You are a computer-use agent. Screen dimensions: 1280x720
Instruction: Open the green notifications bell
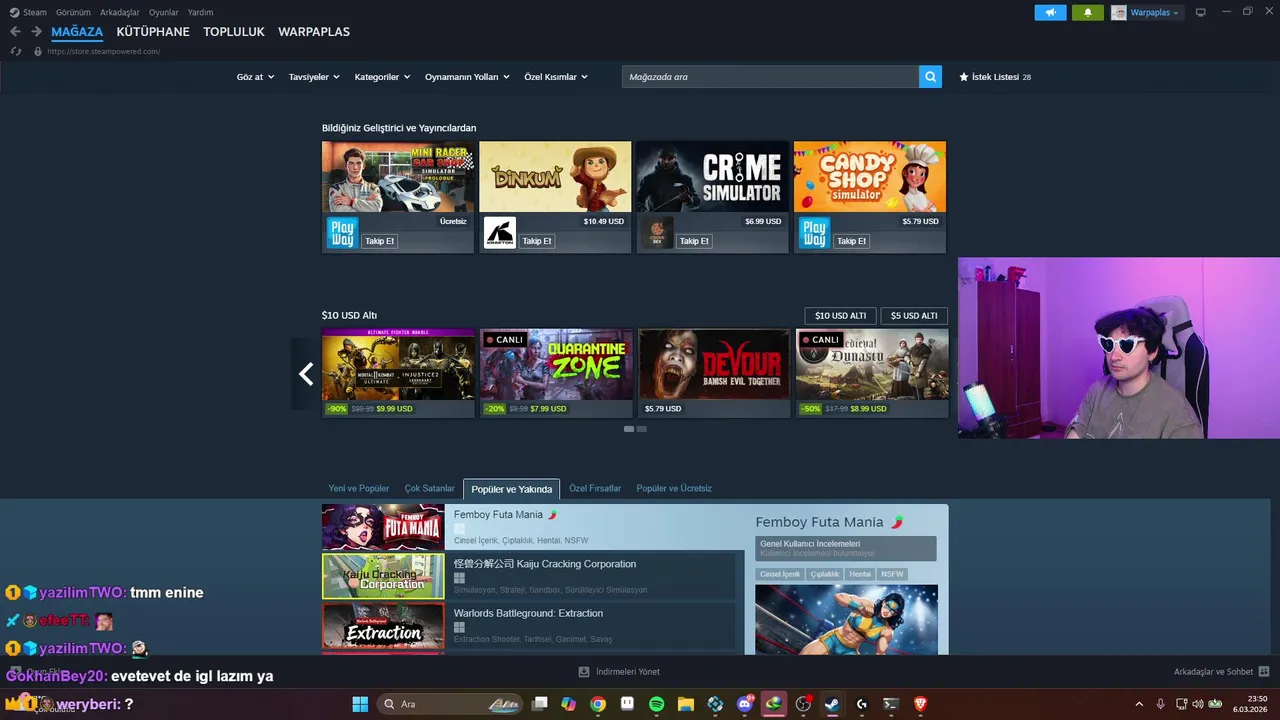[x=1088, y=13]
